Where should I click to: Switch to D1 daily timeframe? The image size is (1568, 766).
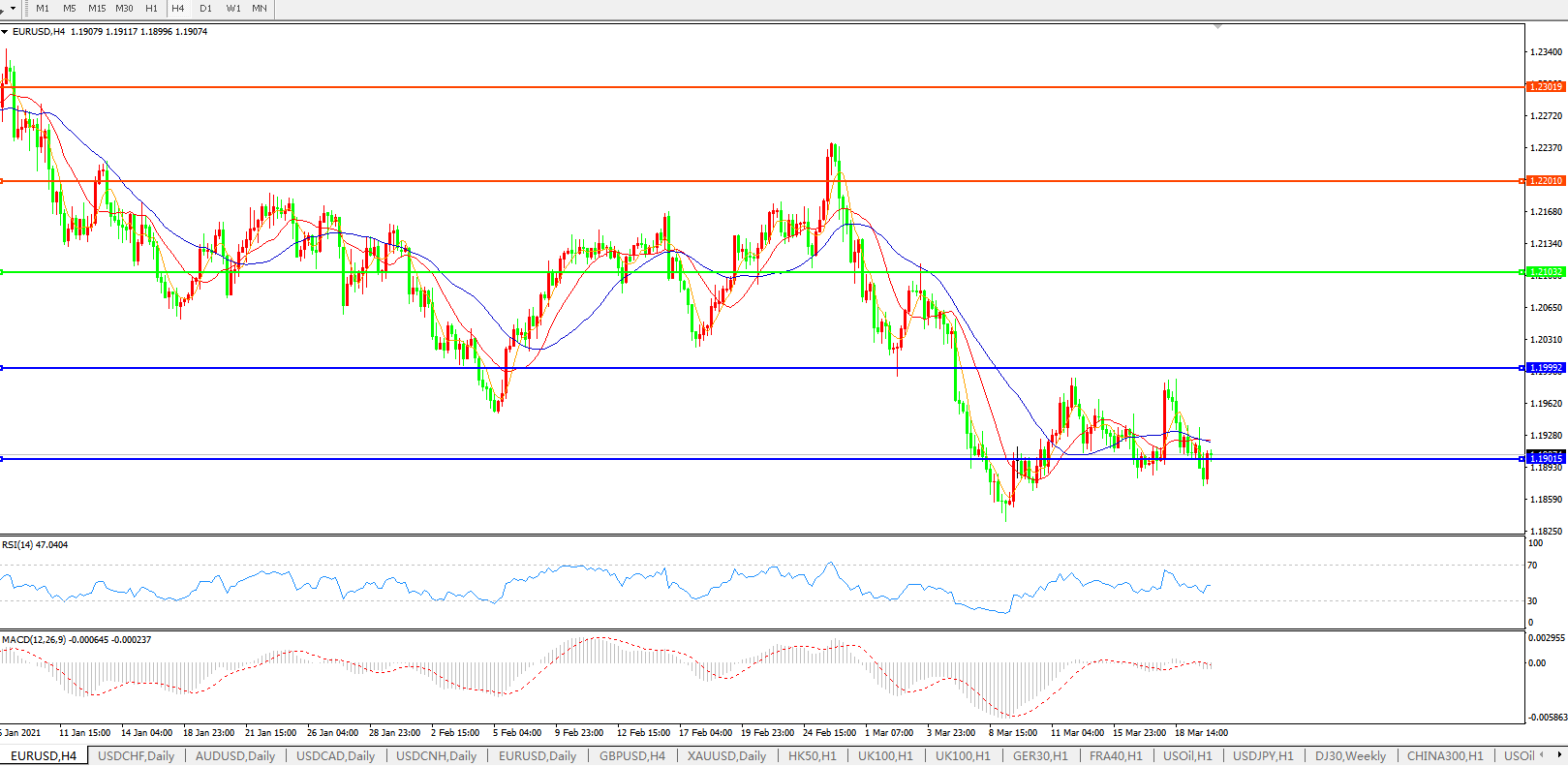205,9
